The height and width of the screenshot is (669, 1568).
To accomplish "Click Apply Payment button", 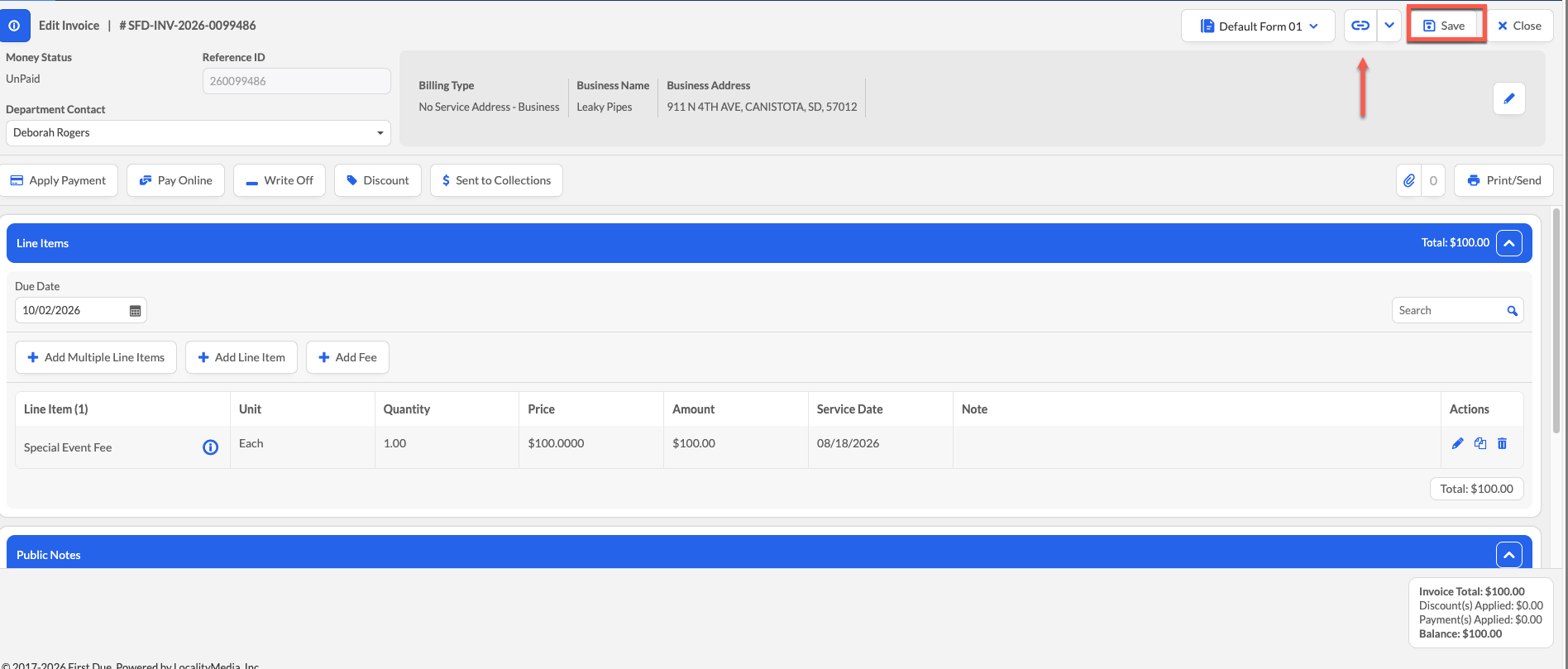I will click(58, 180).
